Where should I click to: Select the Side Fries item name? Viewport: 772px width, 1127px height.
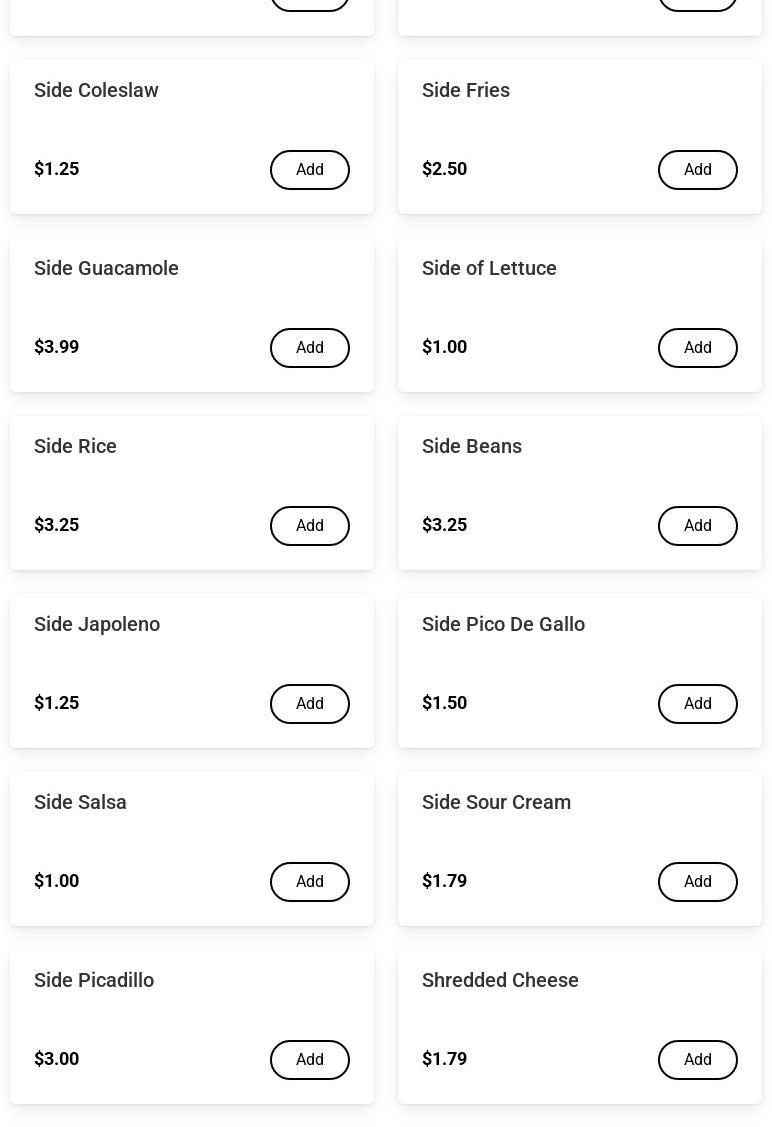tap(466, 90)
